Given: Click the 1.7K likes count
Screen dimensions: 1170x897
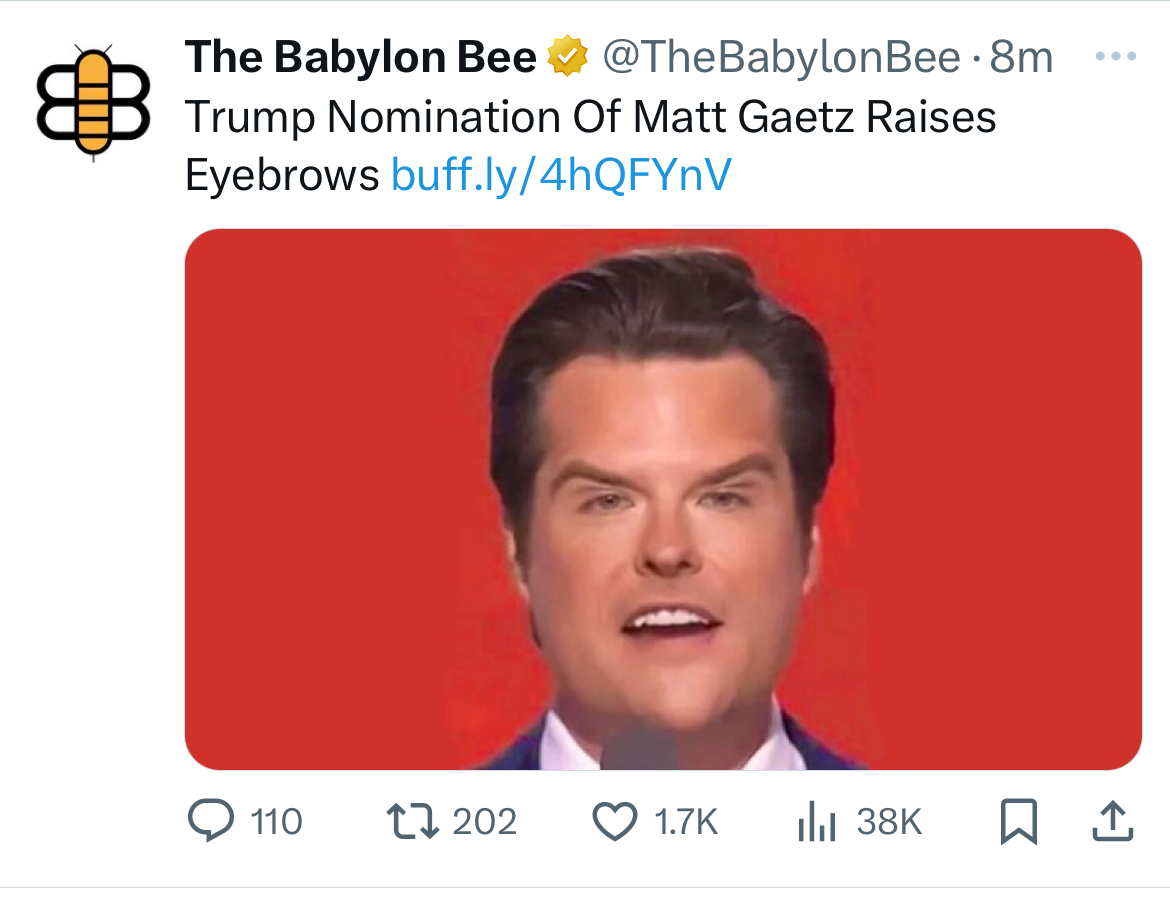Looking at the screenshot, I should click(x=685, y=822).
